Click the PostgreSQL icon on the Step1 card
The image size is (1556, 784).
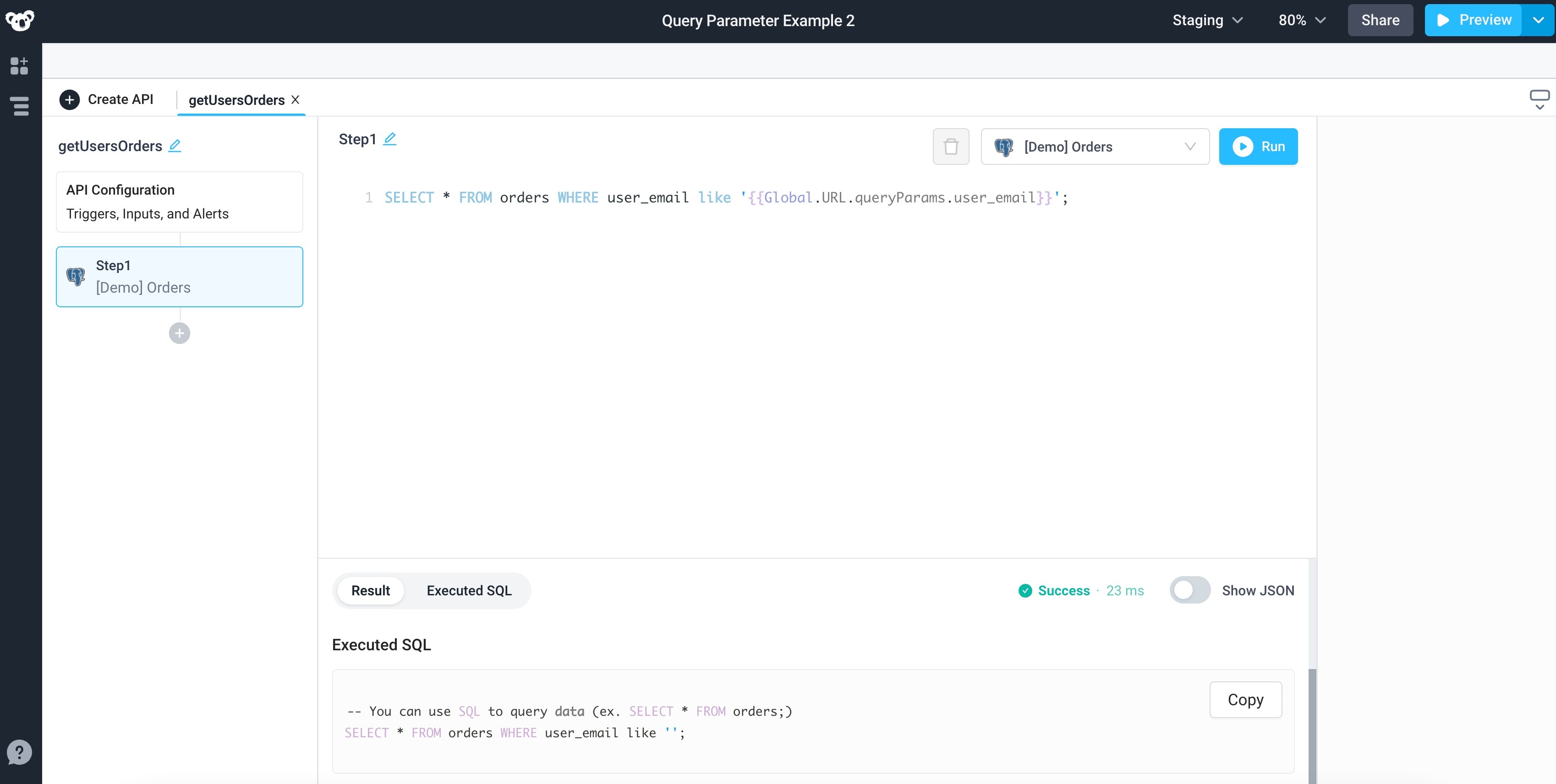[76, 277]
